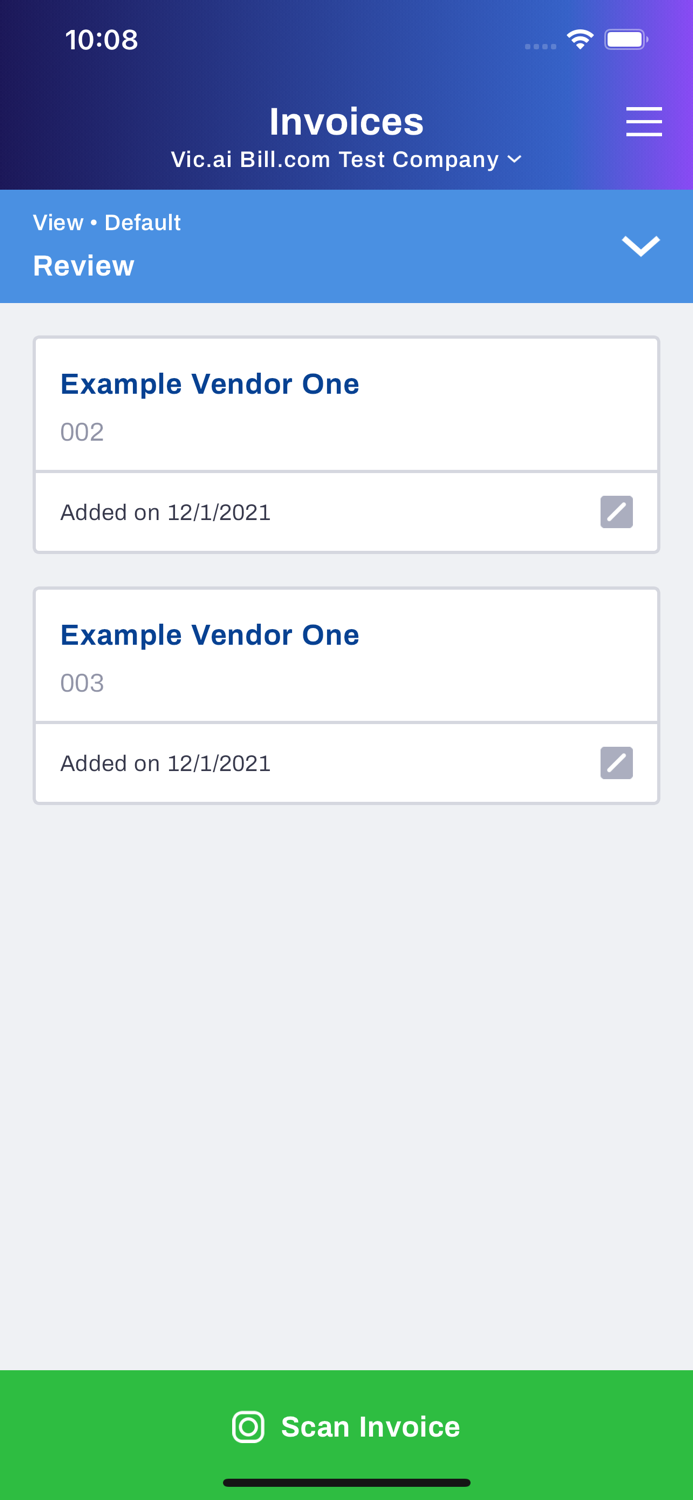The width and height of the screenshot is (693, 1500).
Task: Click the Added on 12/1/2021 text for invoice 002
Action: [x=166, y=511]
